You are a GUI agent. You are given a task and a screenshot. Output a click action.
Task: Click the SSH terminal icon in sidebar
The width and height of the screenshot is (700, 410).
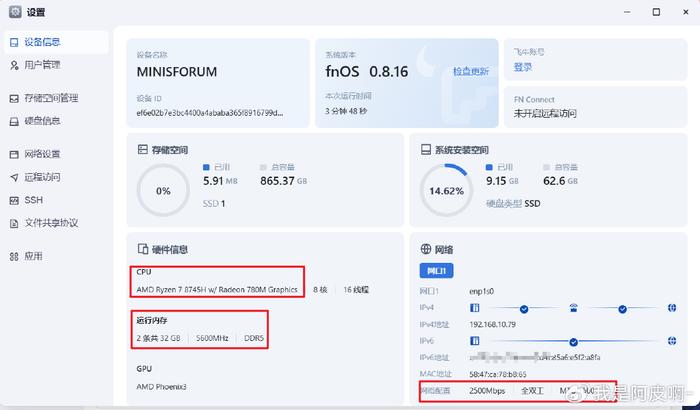(14, 201)
